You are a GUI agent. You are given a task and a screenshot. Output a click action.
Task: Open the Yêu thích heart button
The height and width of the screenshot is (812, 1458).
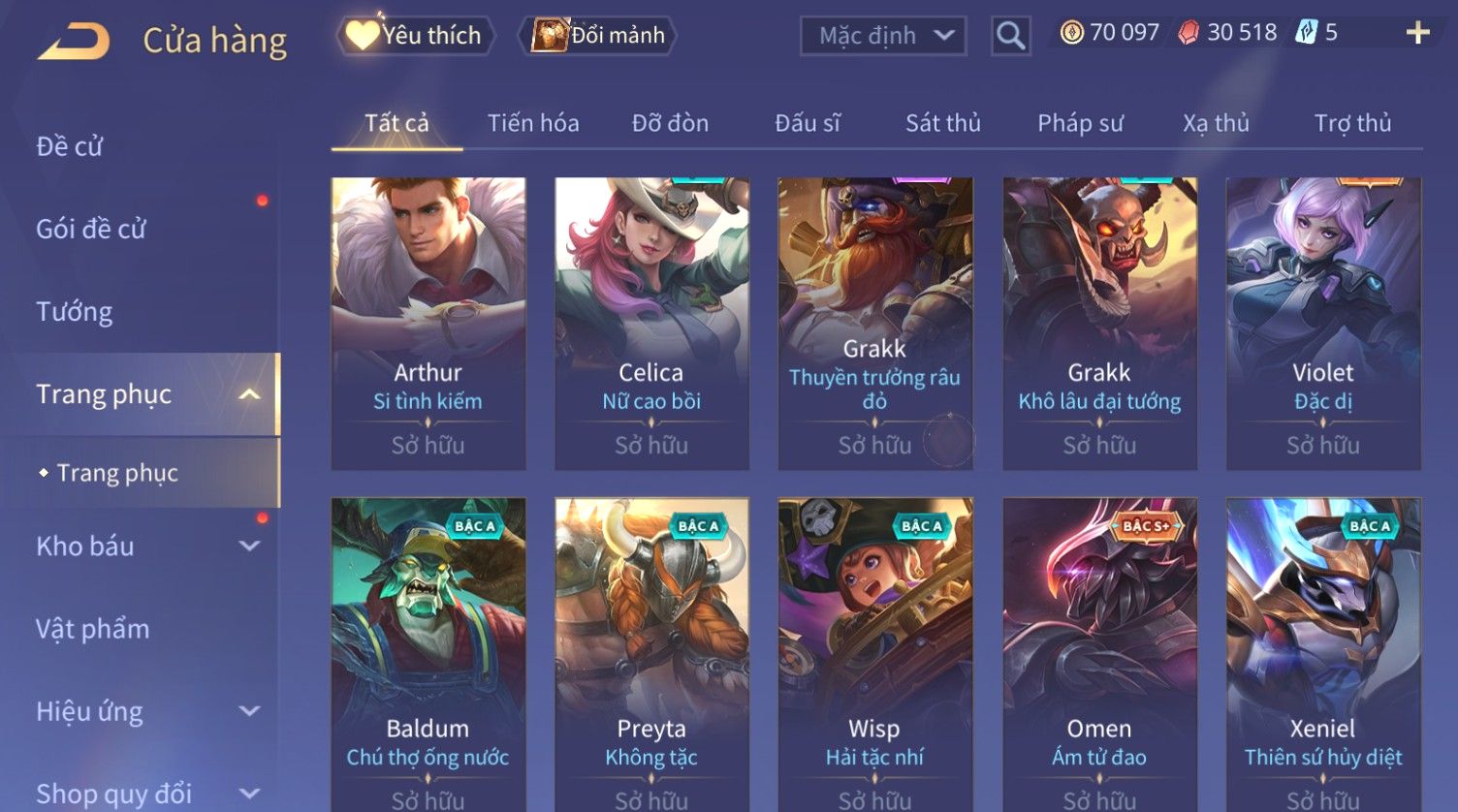(416, 35)
